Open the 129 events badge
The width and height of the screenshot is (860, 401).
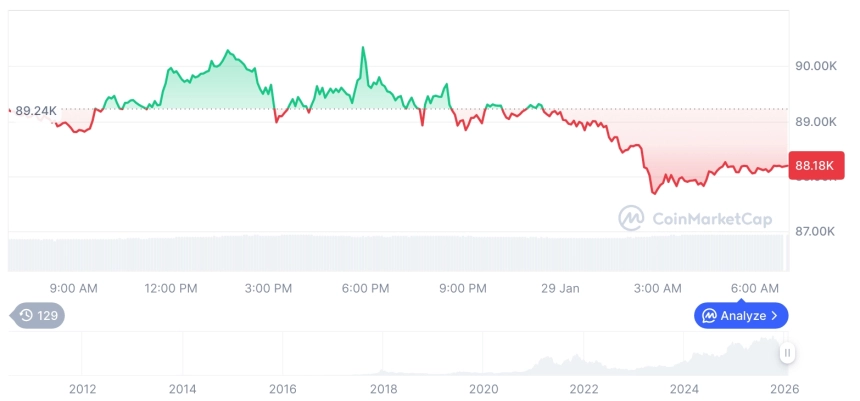click(38, 316)
